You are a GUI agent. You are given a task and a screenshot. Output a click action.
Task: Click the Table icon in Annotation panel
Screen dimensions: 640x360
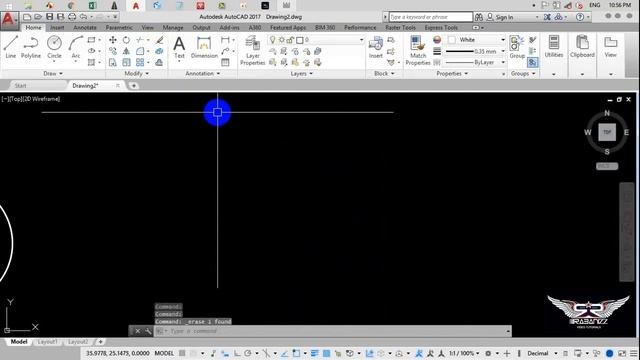coord(225,62)
